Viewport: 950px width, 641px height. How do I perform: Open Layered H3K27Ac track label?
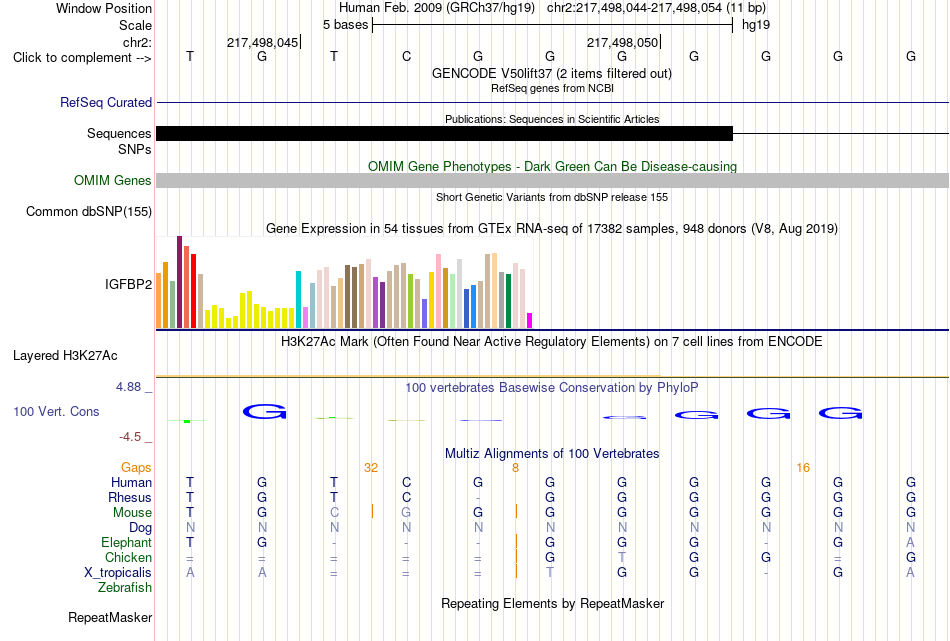pos(65,356)
